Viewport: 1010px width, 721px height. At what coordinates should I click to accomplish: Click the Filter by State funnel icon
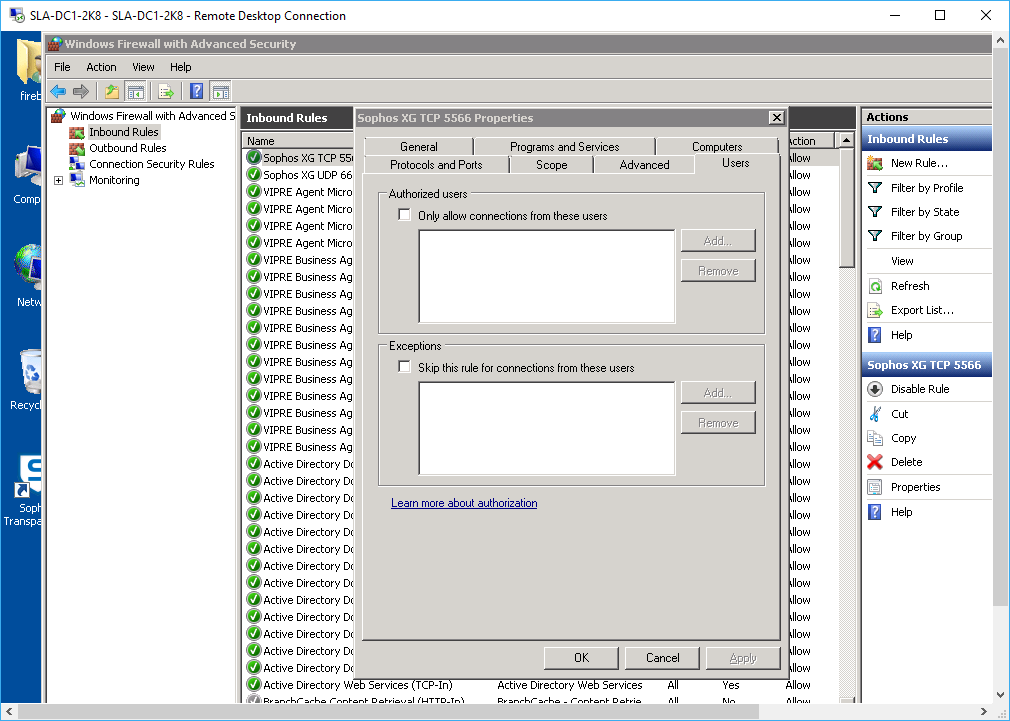tap(875, 211)
